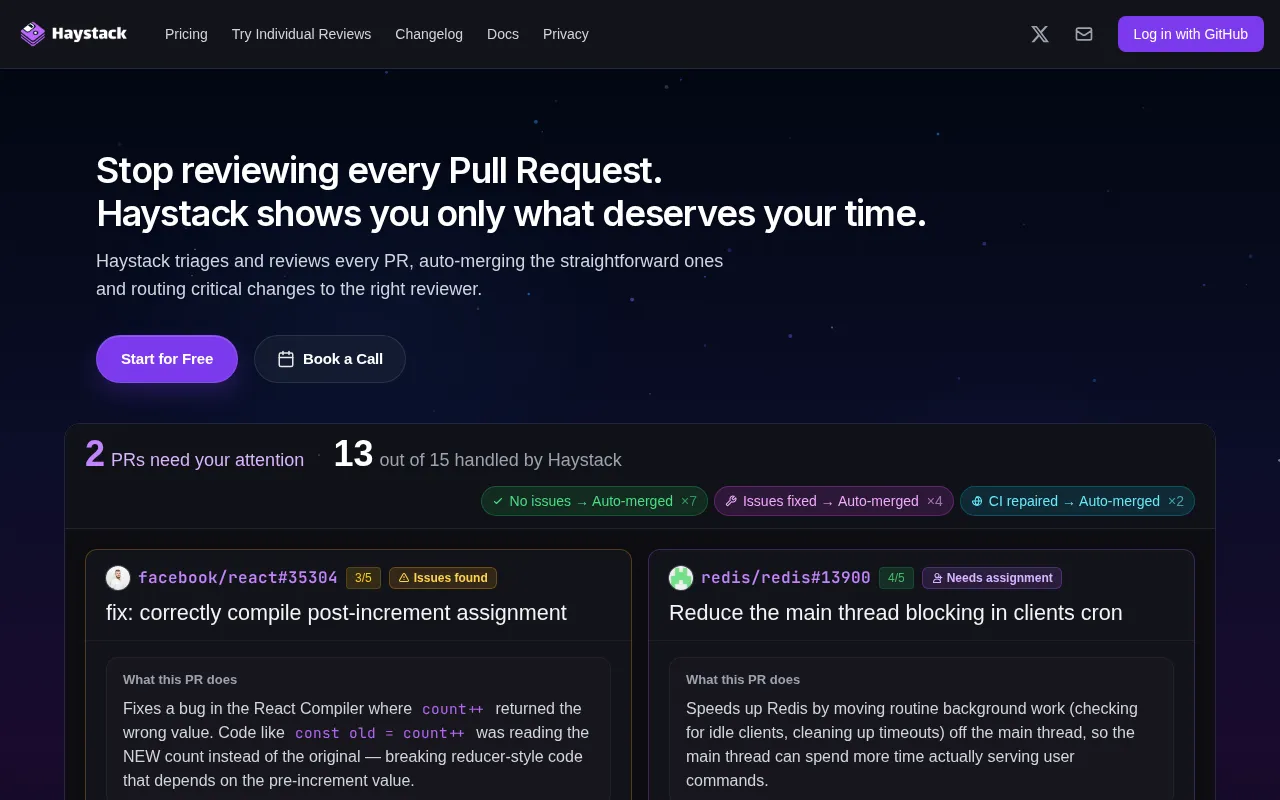Image resolution: width=1280 pixels, height=800 pixels.
Task: Click the redis/redis author avatar
Action: pyautogui.click(x=681, y=578)
